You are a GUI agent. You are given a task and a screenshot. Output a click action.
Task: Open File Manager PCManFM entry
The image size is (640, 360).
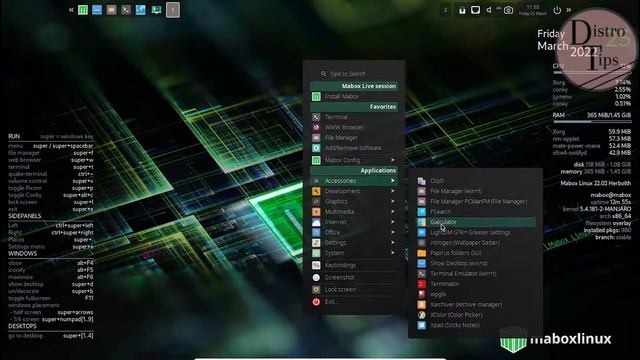476,201
